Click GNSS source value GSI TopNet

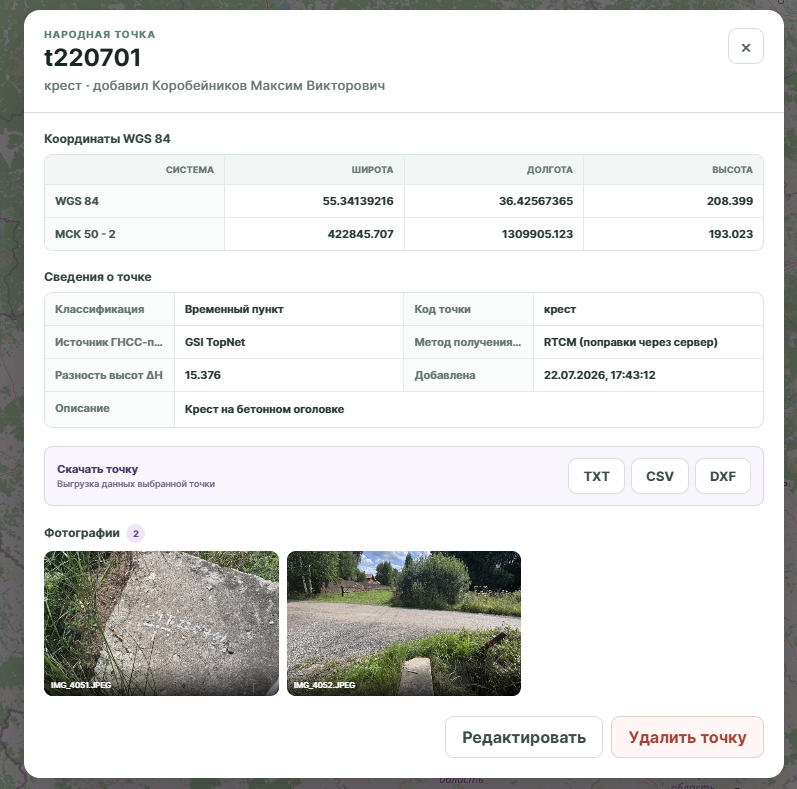pos(214,342)
